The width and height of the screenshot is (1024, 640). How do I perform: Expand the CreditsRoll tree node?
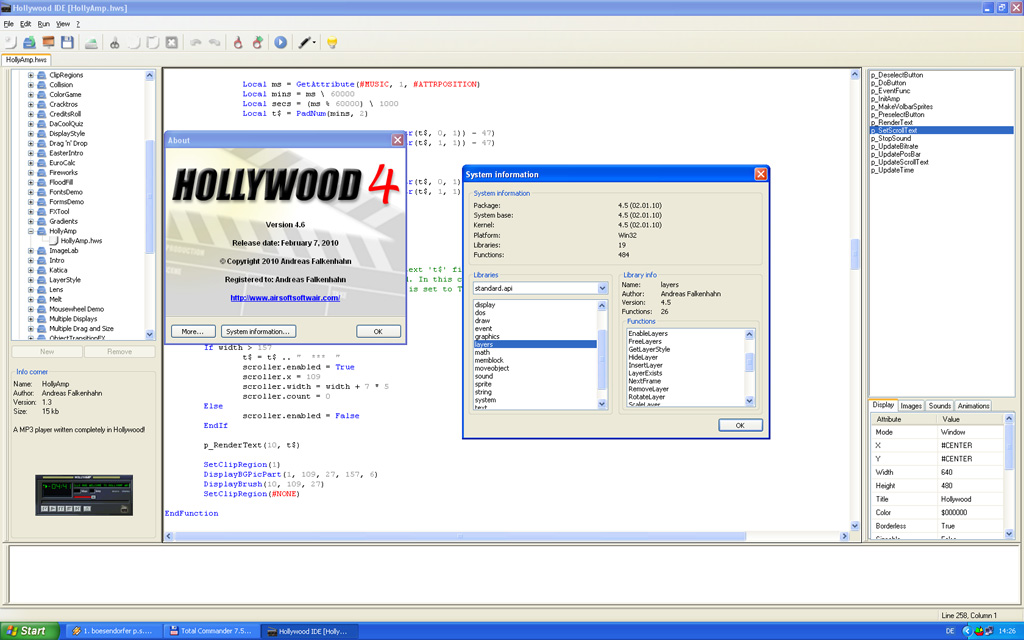pyautogui.click(x=31, y=114)
